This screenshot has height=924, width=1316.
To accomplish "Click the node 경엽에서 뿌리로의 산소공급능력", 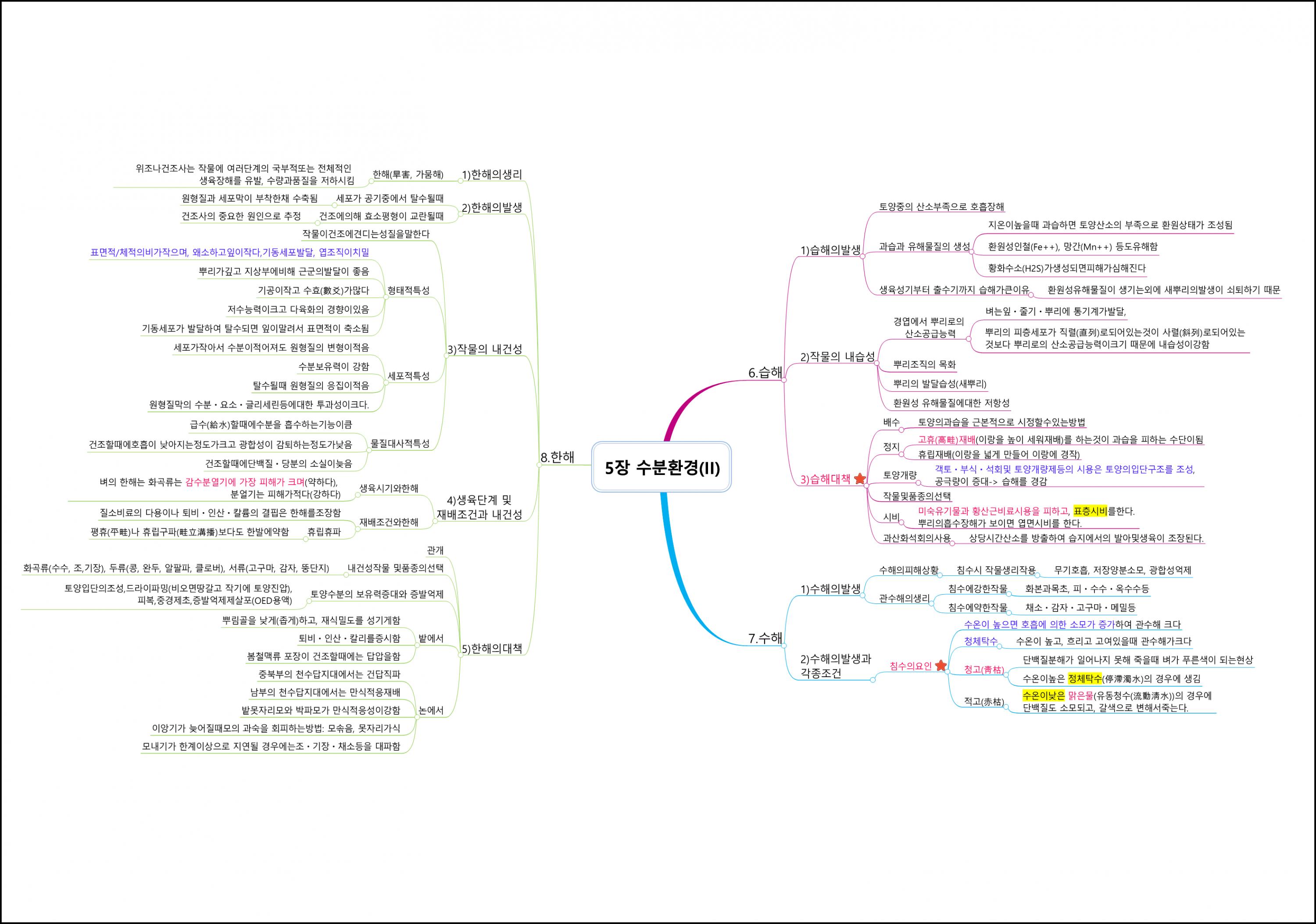I will [x=929, y=327].
